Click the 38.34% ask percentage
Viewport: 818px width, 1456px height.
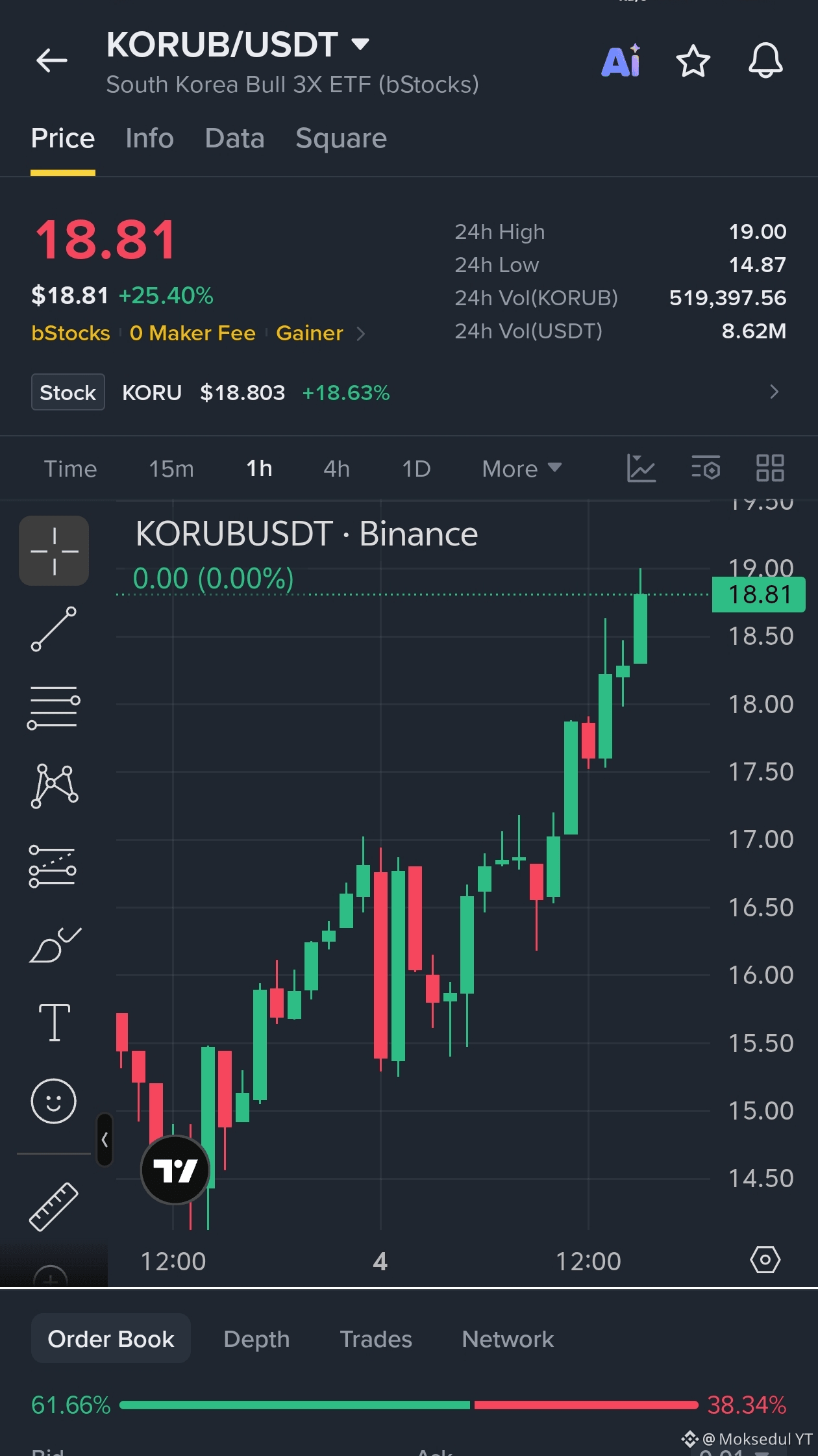pos(747,1405)
